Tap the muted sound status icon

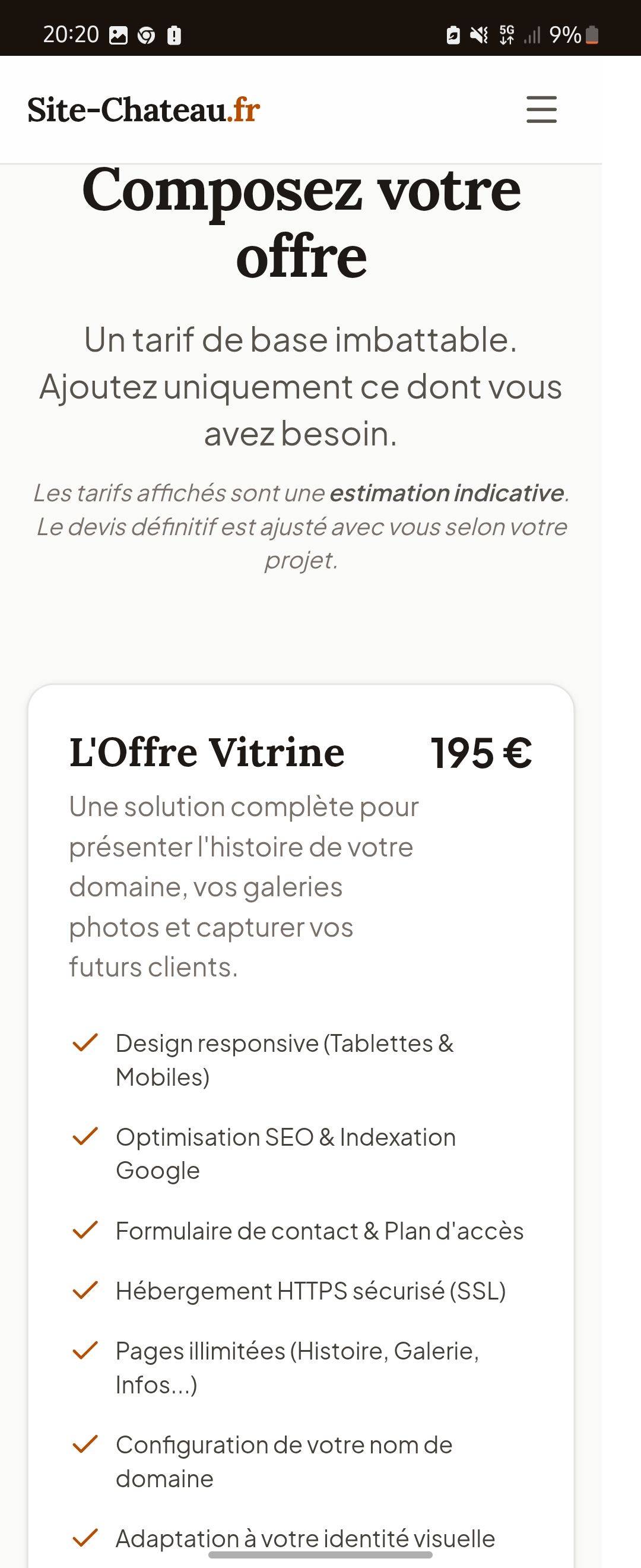[x=479, y=35]
